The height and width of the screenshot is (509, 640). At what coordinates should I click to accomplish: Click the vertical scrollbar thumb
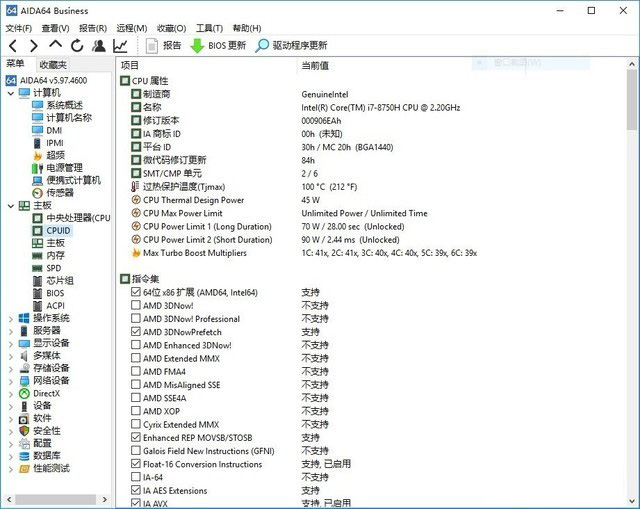click(631, 100)
